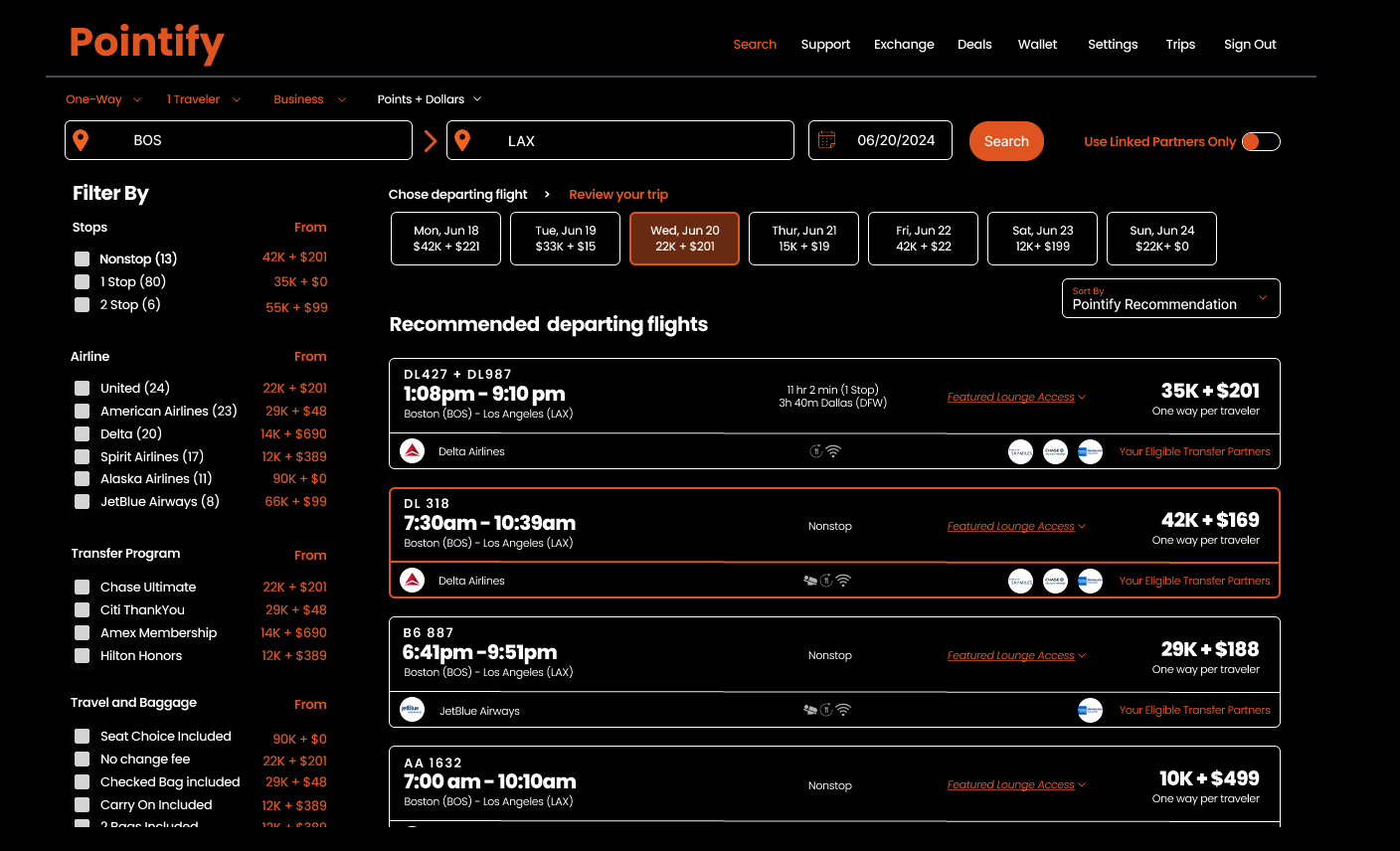Click the Chase card logo on the DL 318 flight
The image size is (1400, 851).
(x=1055, y=581)
